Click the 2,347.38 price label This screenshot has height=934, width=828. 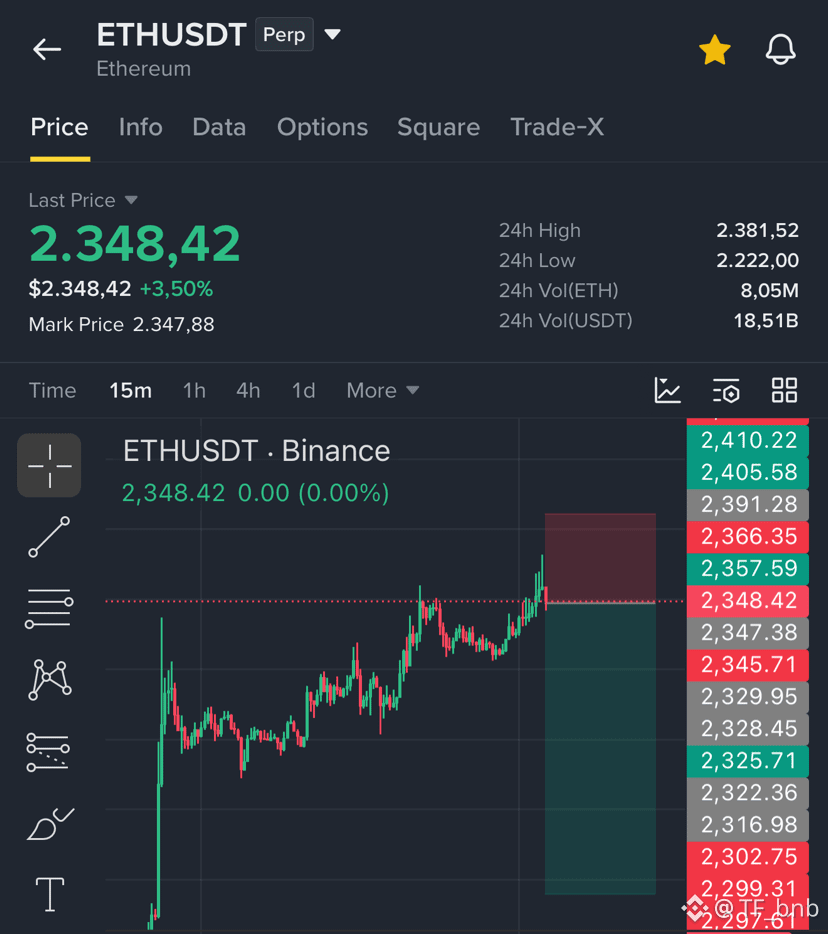click(x=748, y=633)
